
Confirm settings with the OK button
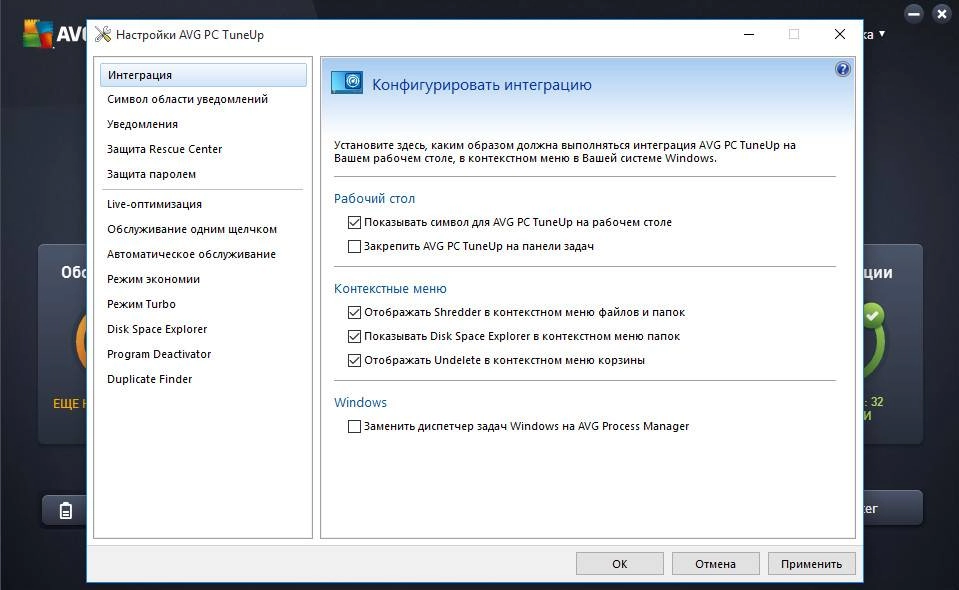pos(620,564)
